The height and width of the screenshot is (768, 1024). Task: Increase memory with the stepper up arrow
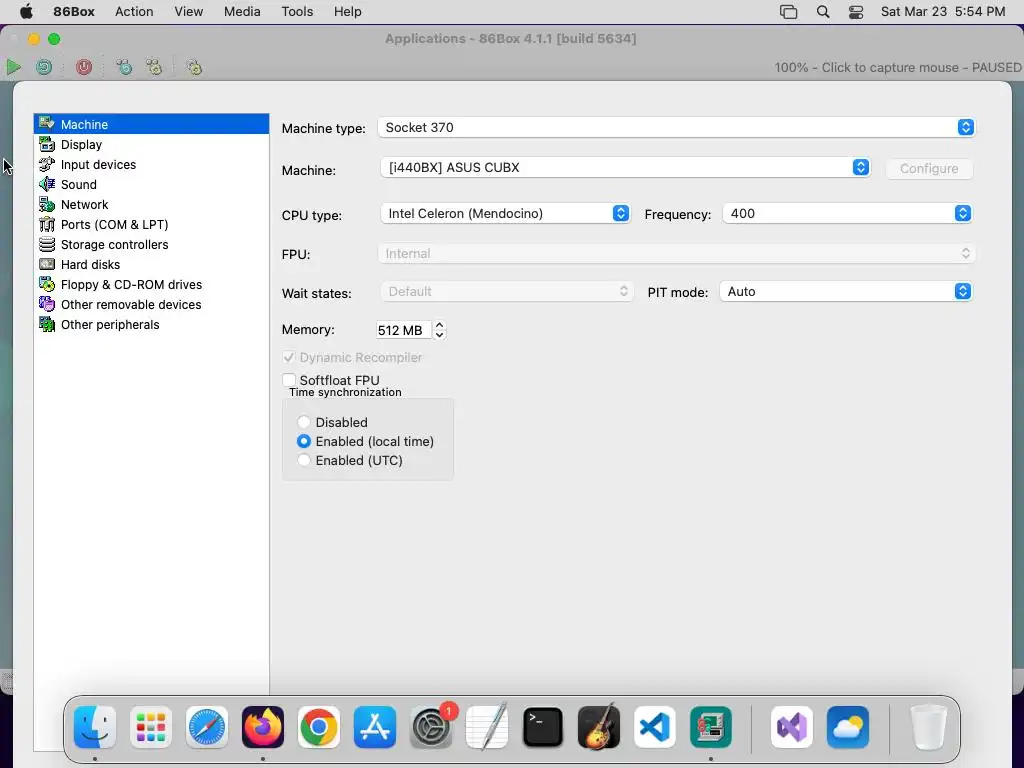440,325
